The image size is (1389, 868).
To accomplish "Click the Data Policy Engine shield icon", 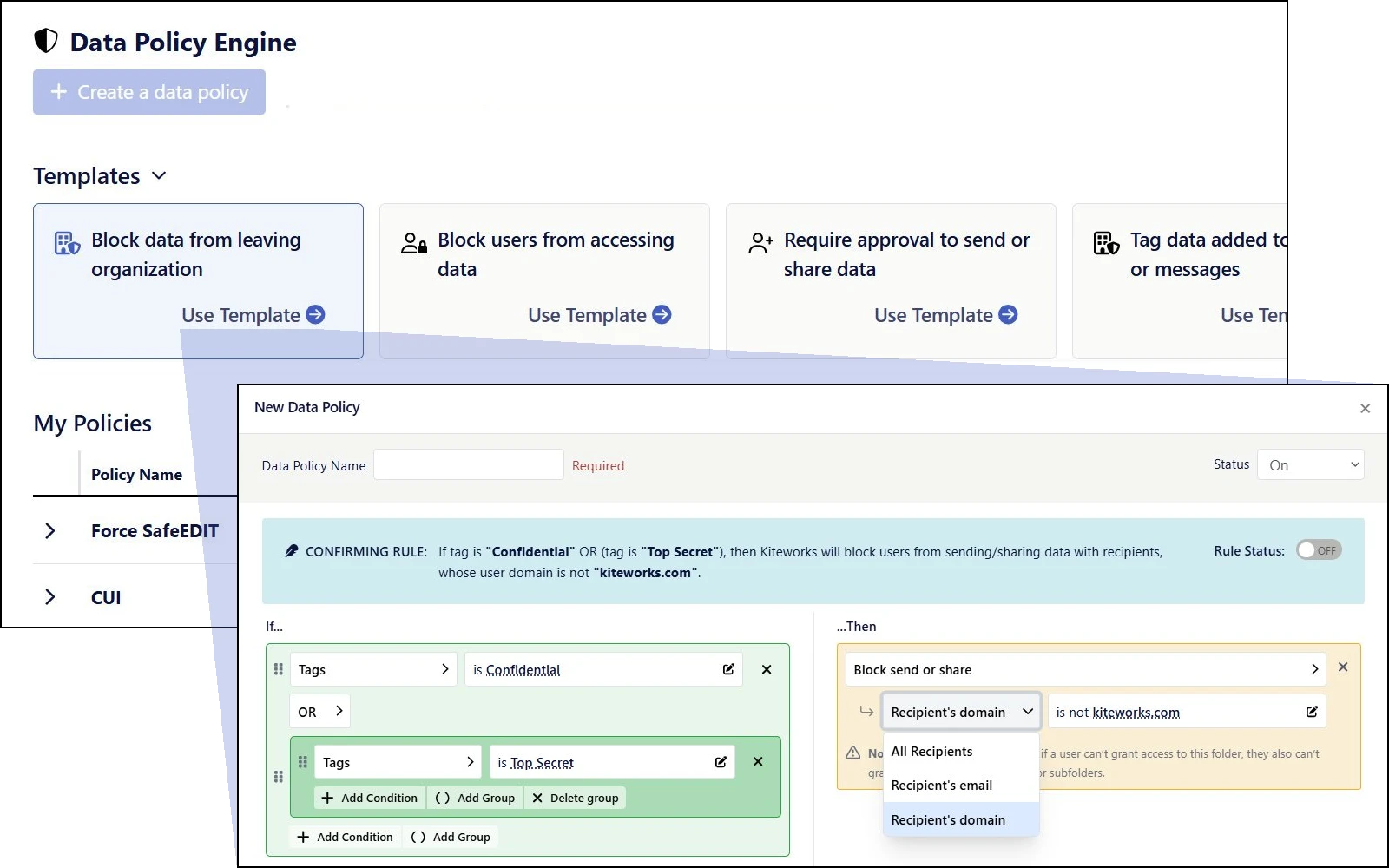I will pyautogui.click(x=46, y=41).
